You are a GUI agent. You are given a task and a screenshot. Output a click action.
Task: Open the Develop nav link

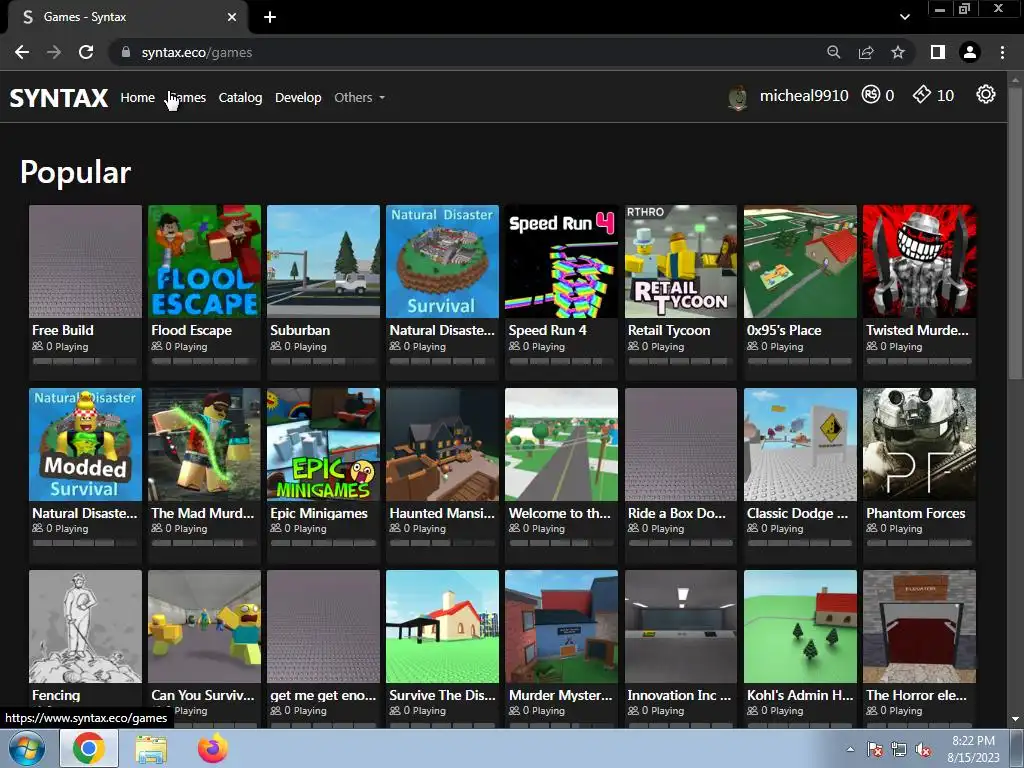click(298, 97)
